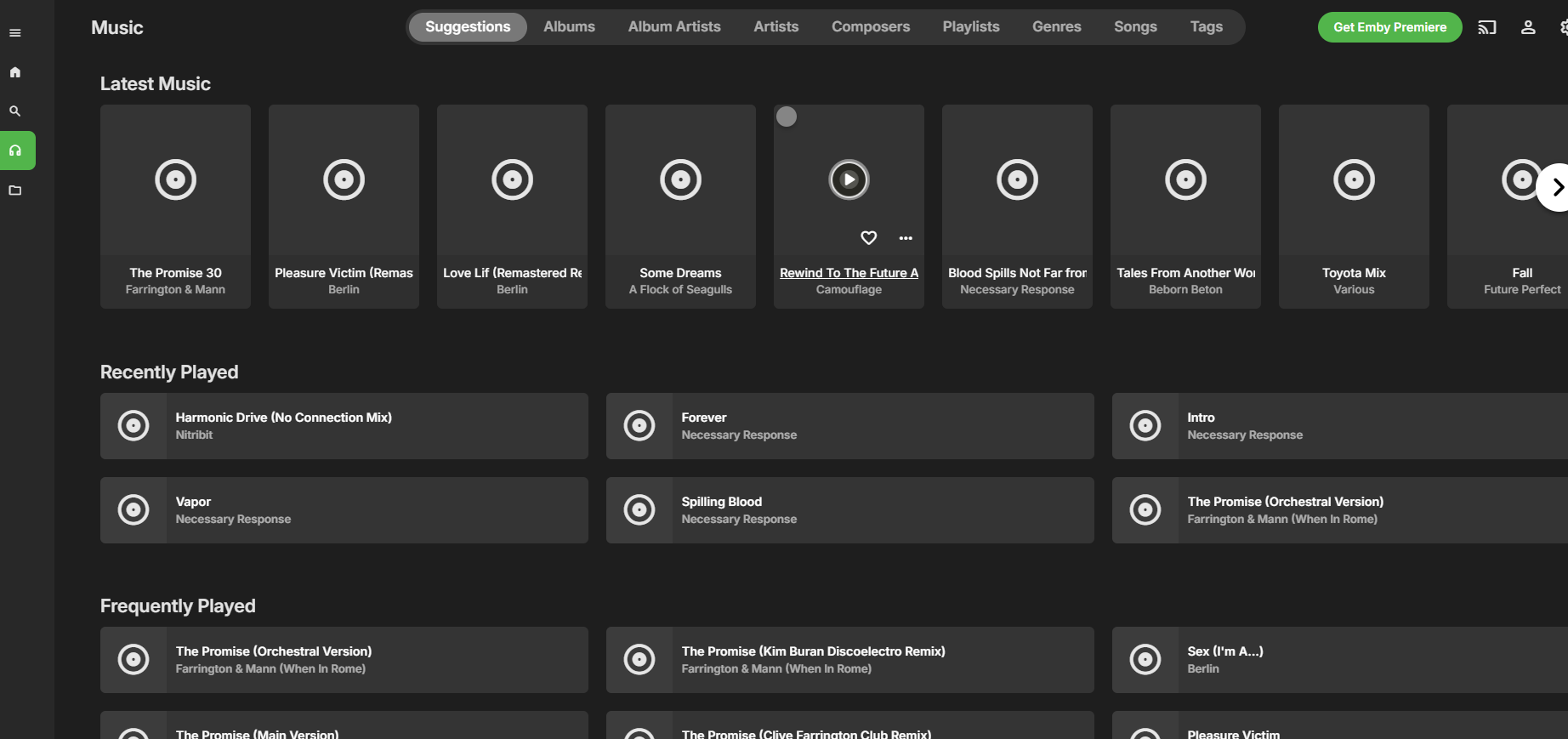Toggle selection circle on Camouflage album card
1568x739 pixels.
click(787, 117)
